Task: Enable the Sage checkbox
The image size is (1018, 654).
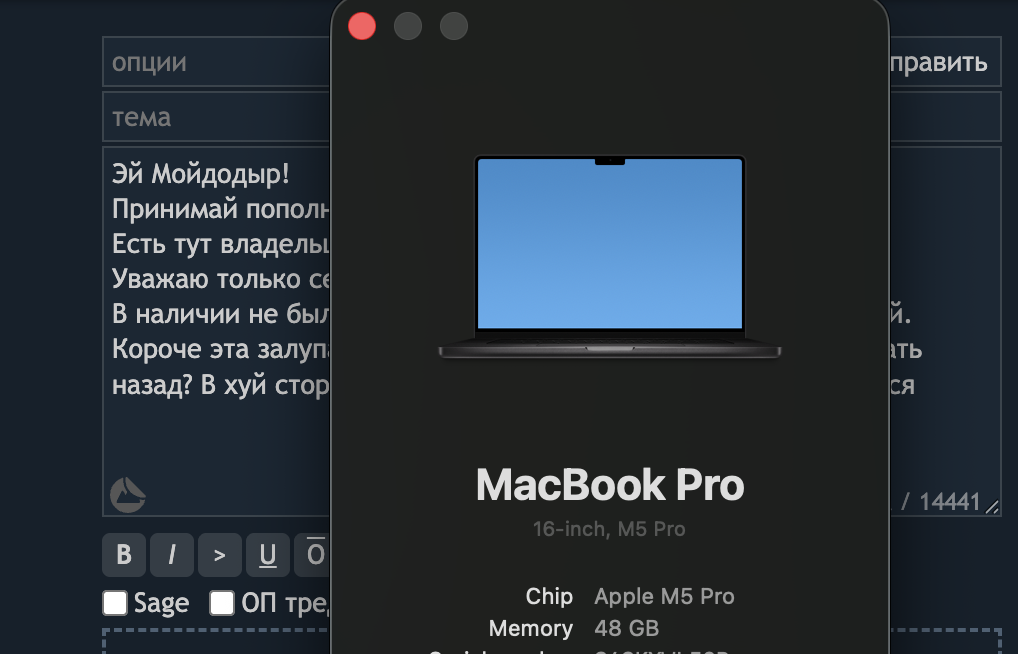Action: [115, 603]
